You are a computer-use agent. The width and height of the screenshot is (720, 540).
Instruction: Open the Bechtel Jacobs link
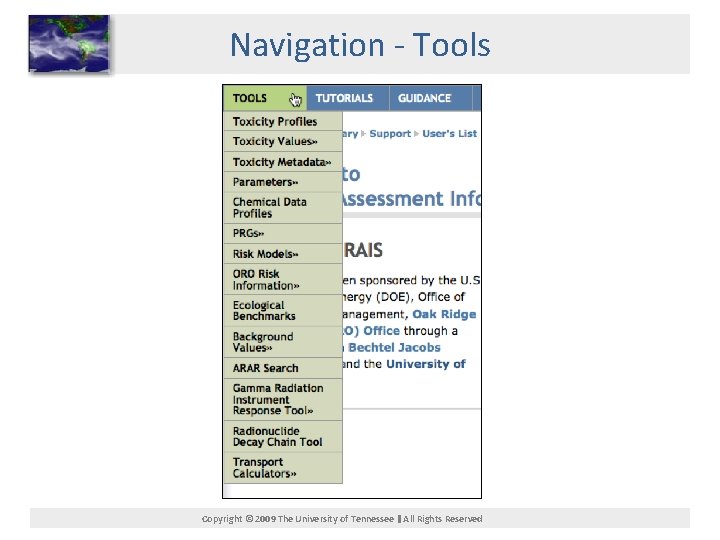click(394, 347)
